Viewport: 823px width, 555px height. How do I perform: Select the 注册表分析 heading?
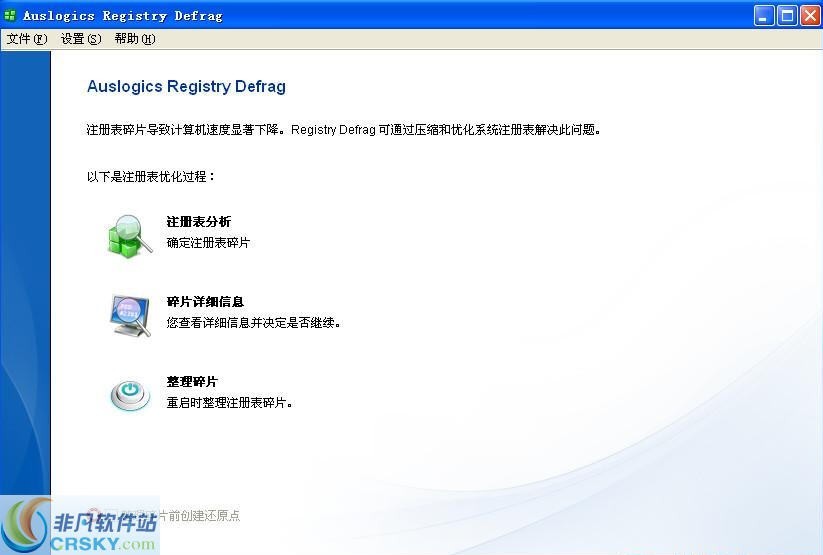(x=199, y=222)
